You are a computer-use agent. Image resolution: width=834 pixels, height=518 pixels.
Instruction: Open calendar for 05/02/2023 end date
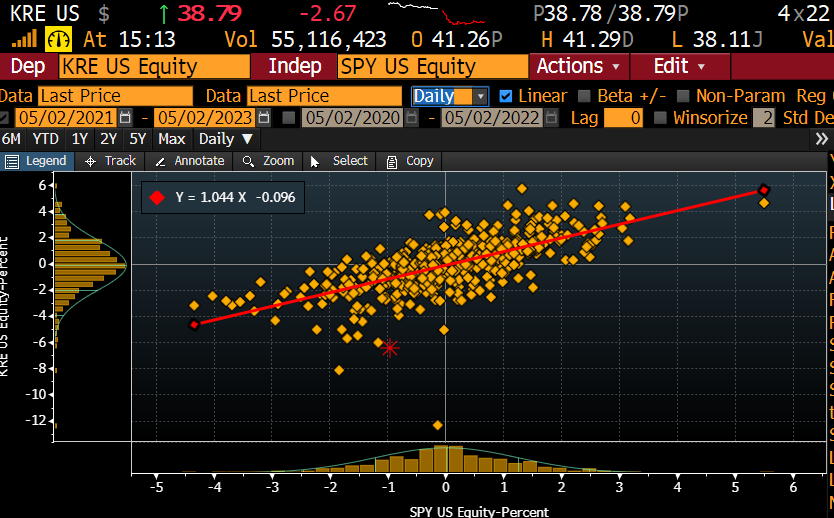pyautogui.click(x=264, y=118)
